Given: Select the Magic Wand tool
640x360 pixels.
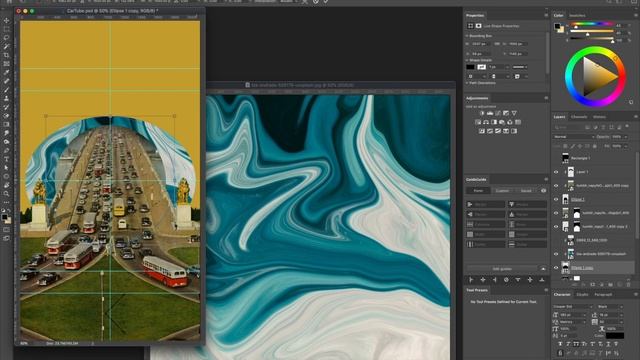Looking at the screenshot, I should click(6, 46).
